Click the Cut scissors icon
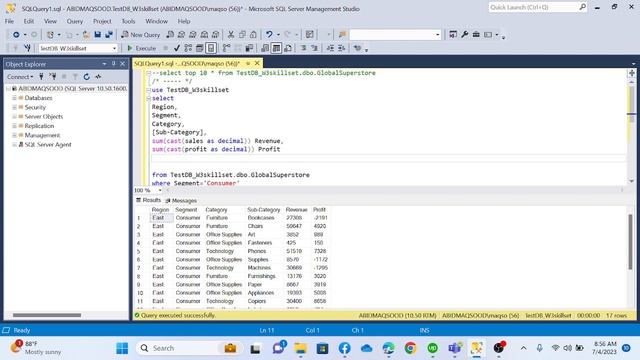 click(x=231, y=35)
